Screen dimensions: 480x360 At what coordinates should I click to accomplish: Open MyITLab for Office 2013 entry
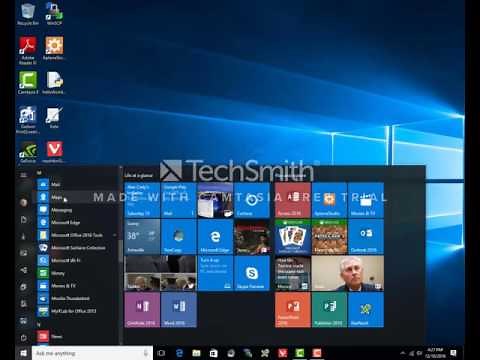coord(77,311)
